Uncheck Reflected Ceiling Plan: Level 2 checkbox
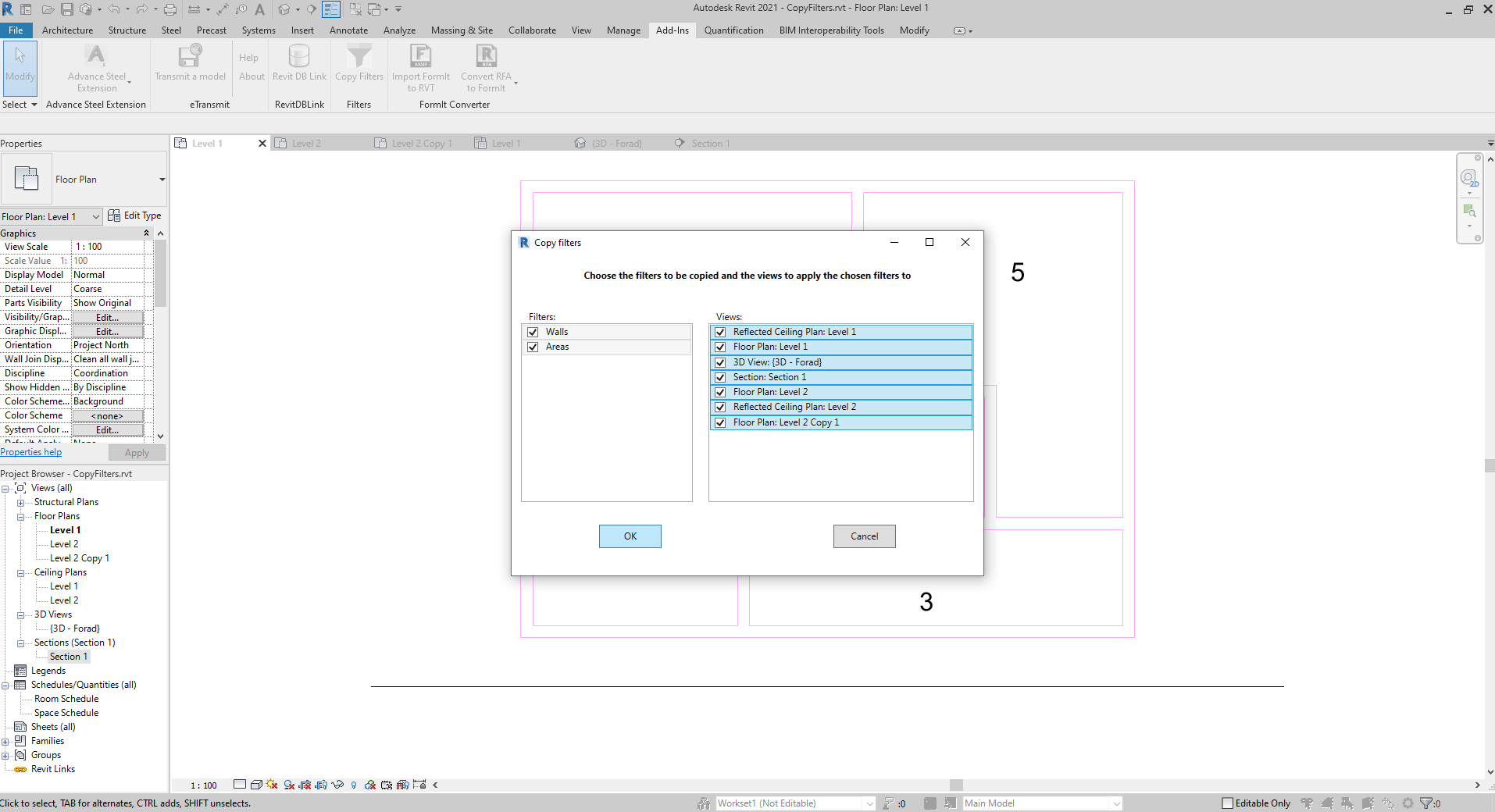The height and width of the screenshot is (812, 1495). (720, 407)
